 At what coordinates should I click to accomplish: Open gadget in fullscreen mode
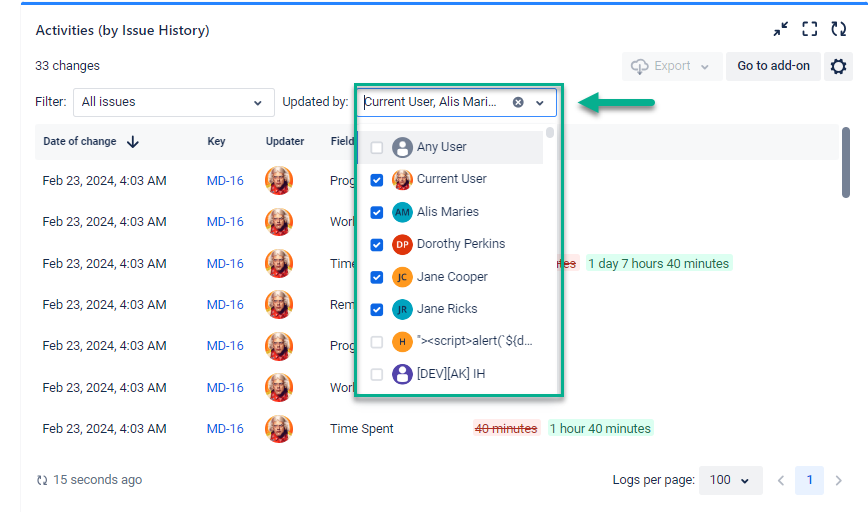810,30
